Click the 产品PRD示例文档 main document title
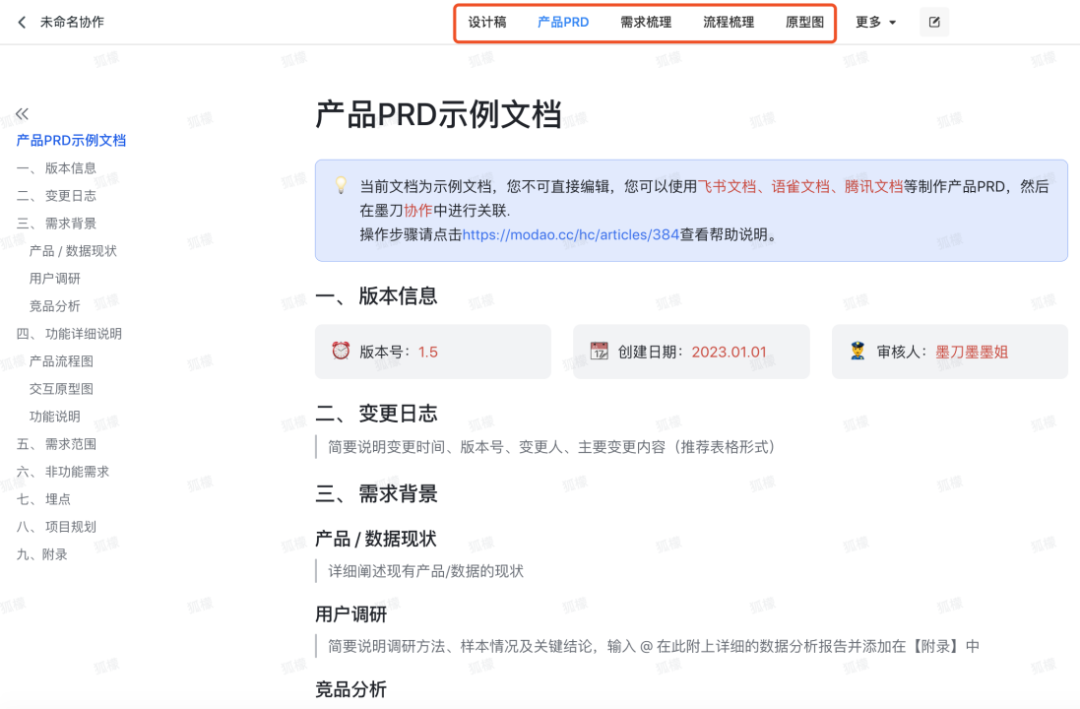Image resolution: width=1080 pixels, height=709 pixels. [438, 114]
